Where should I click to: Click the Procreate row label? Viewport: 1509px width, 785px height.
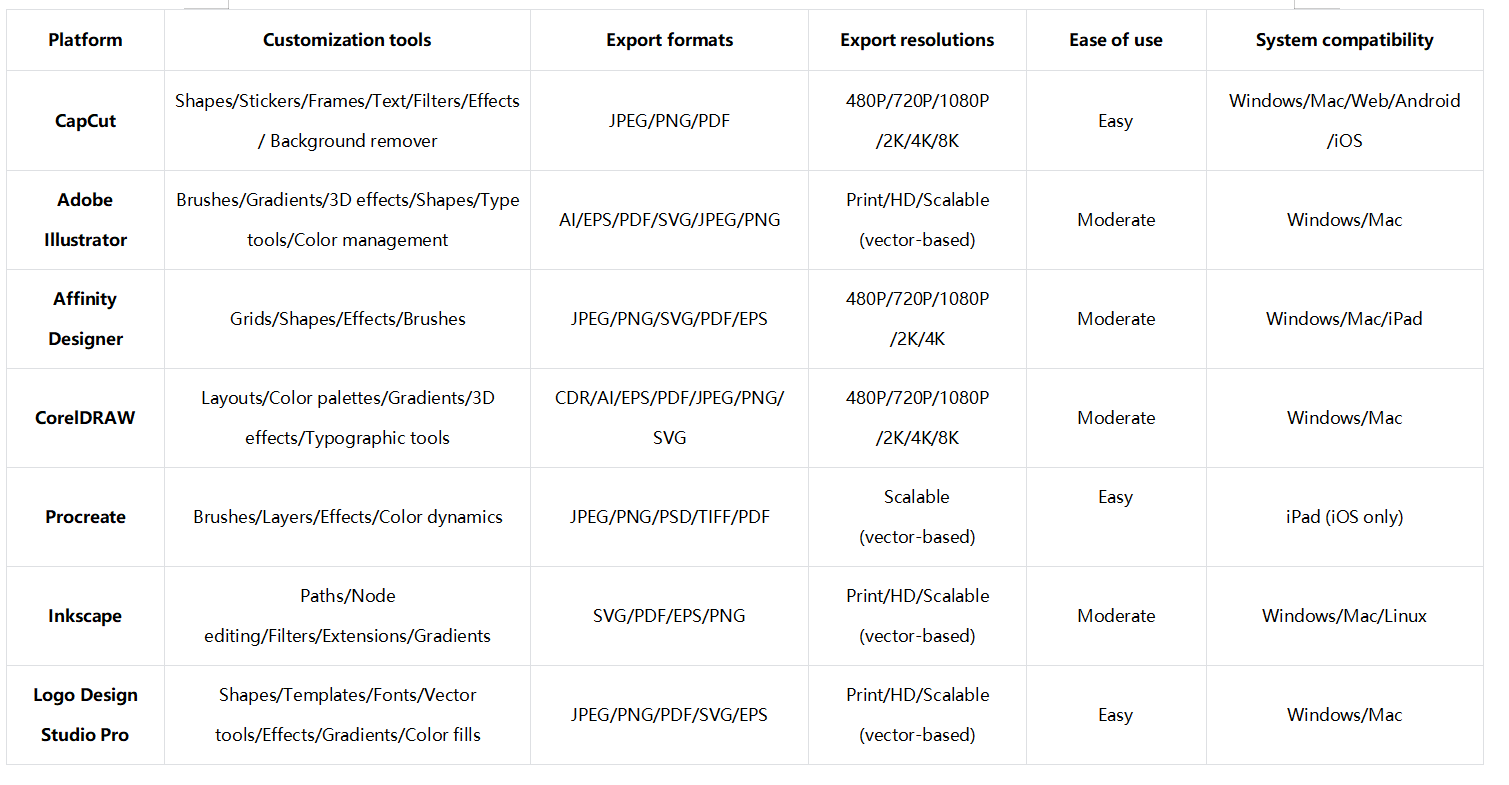(x=85, y=517)
